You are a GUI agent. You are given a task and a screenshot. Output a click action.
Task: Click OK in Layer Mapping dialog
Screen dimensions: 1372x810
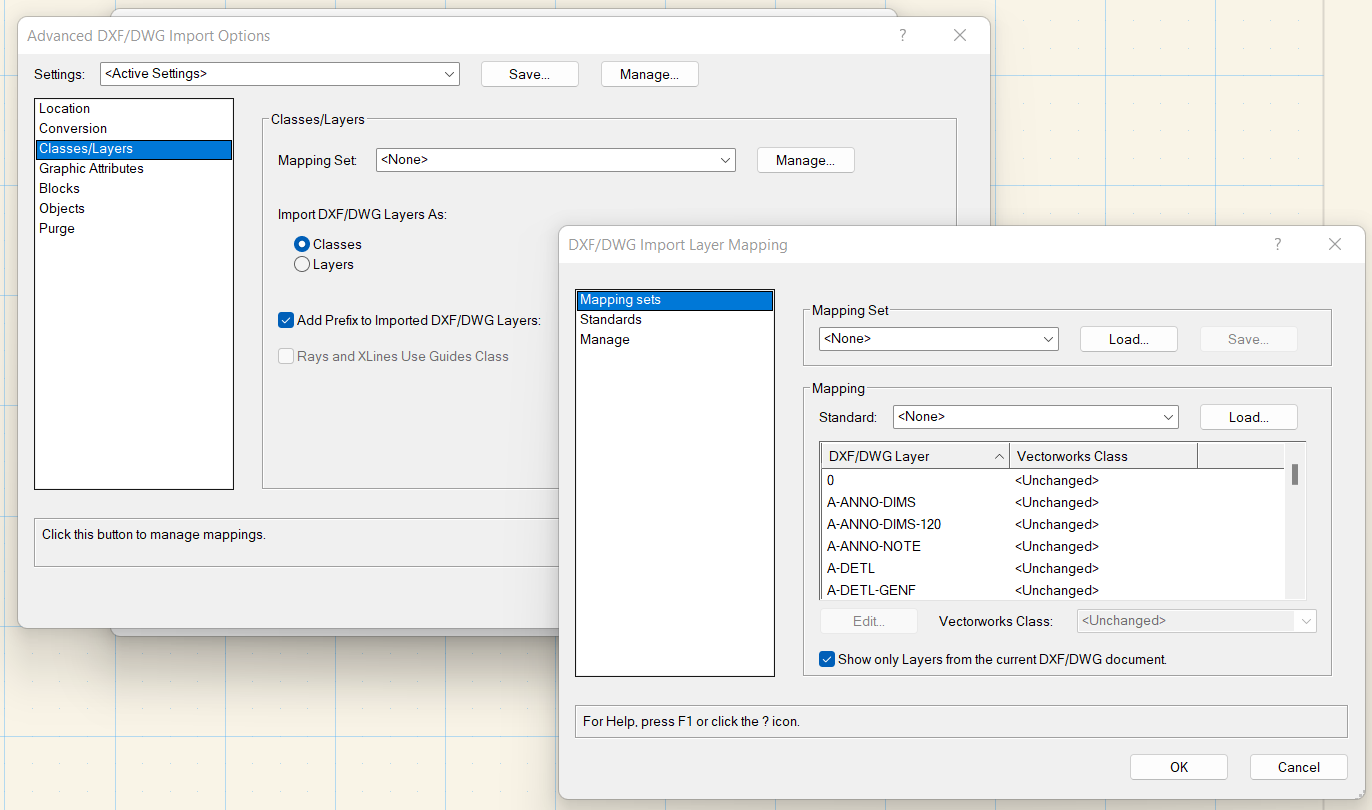click(x=1178, y=767)
